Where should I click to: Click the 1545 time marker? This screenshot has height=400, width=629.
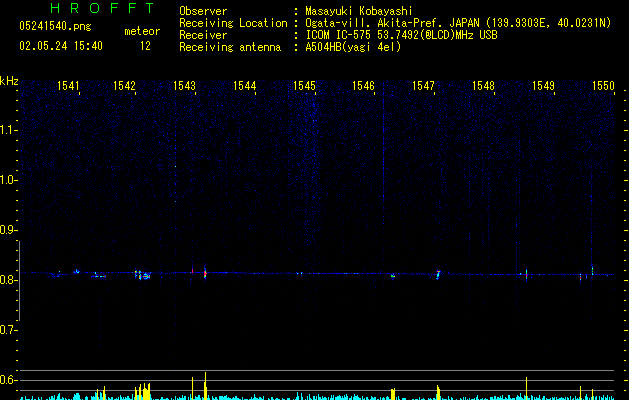point(304,86)
